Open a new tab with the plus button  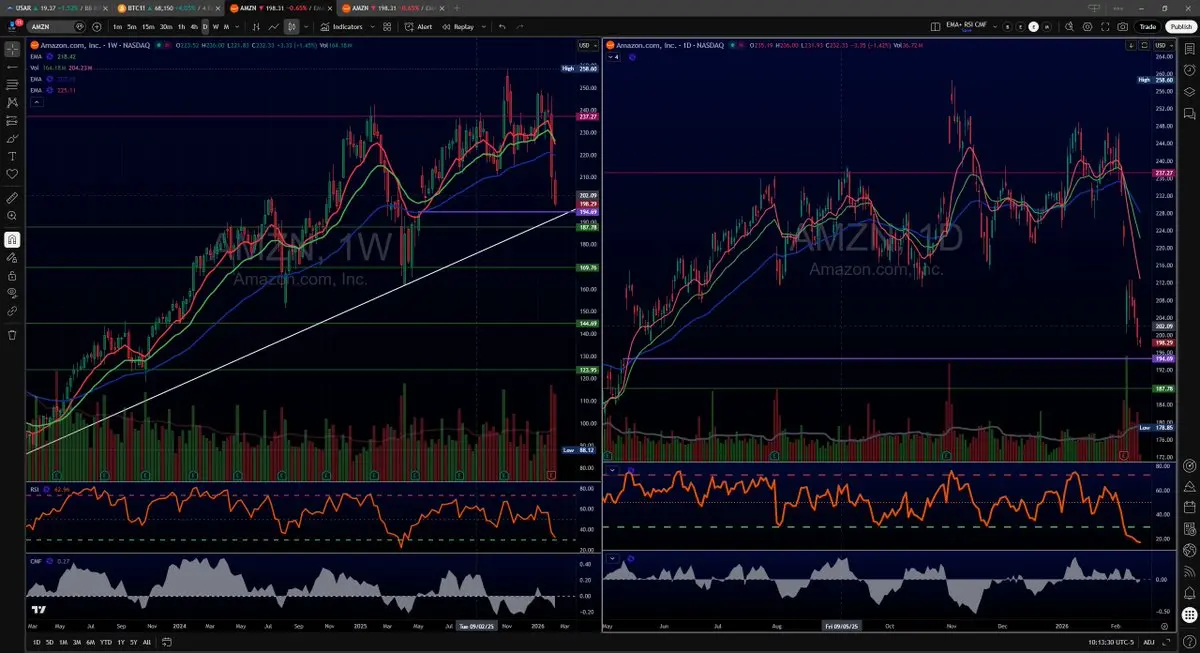click(x=457, y=8)
